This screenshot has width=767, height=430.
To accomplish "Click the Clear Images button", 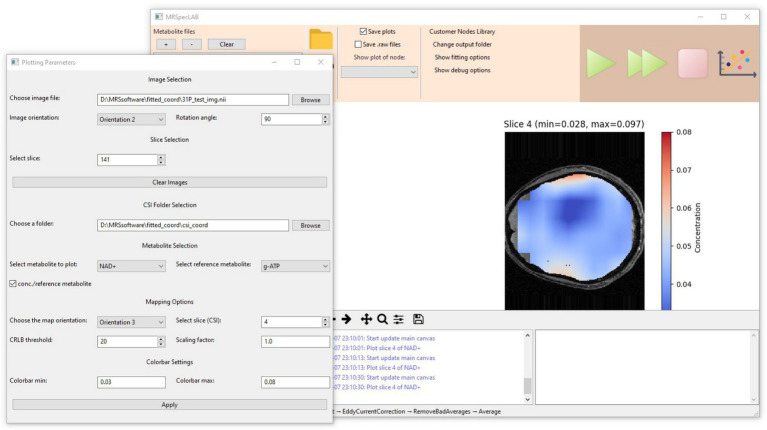I will tap(169, 182).
